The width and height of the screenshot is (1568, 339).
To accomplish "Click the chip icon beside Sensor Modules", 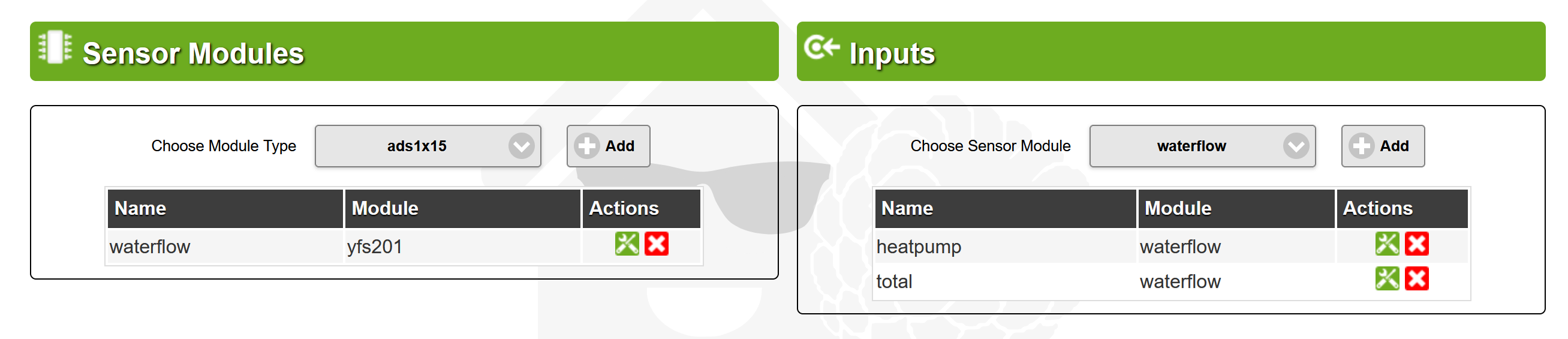I will tap(55, 47).
